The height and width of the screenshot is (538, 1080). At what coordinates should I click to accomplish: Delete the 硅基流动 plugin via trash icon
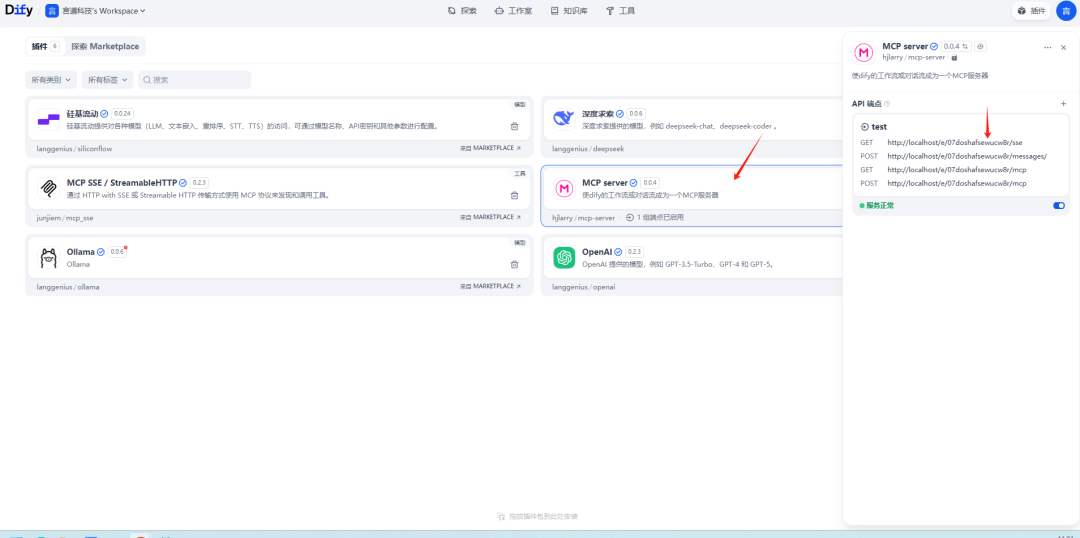(x=514, y=126)
